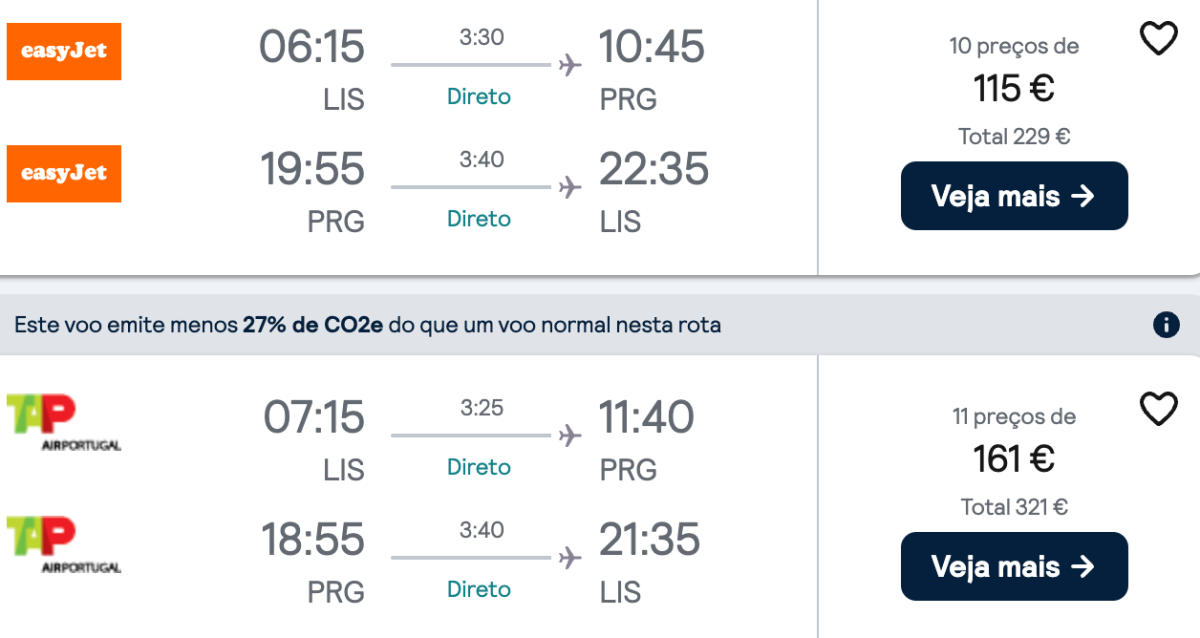
Task: Select the 161 € price text
Action: pyautogui.click(x=1014, y=459)
